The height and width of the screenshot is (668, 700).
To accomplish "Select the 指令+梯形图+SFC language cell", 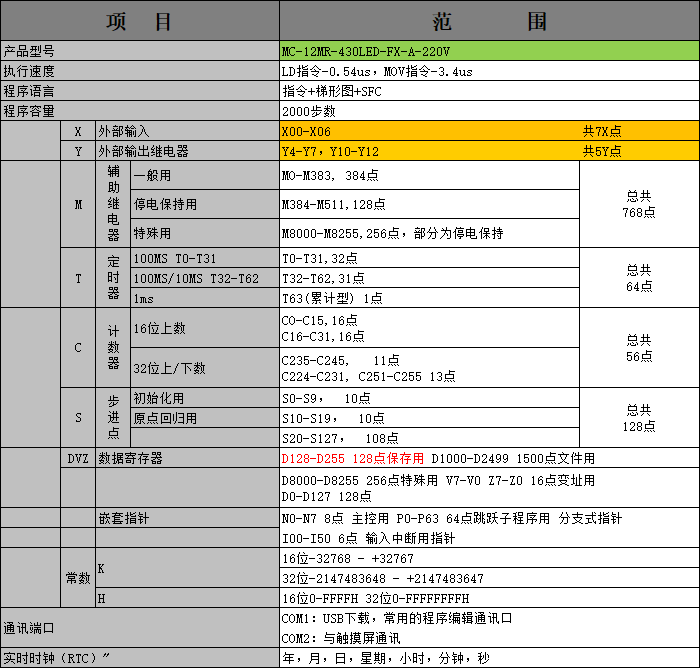I will point(489,91).
